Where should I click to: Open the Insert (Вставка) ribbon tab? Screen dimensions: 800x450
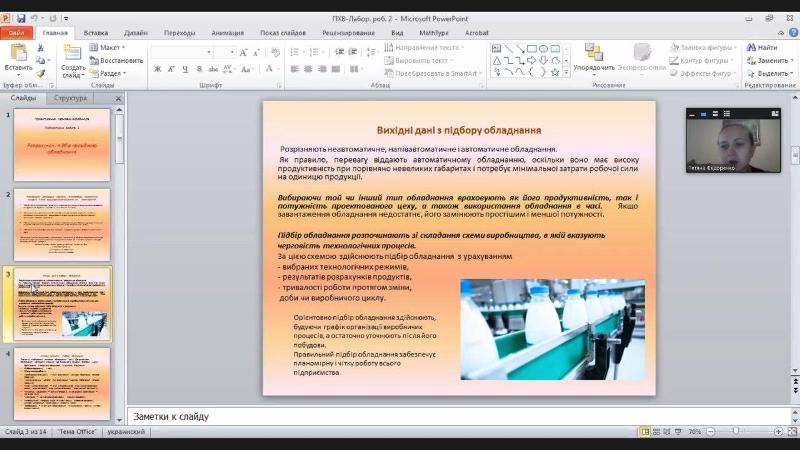pos(96,32)
